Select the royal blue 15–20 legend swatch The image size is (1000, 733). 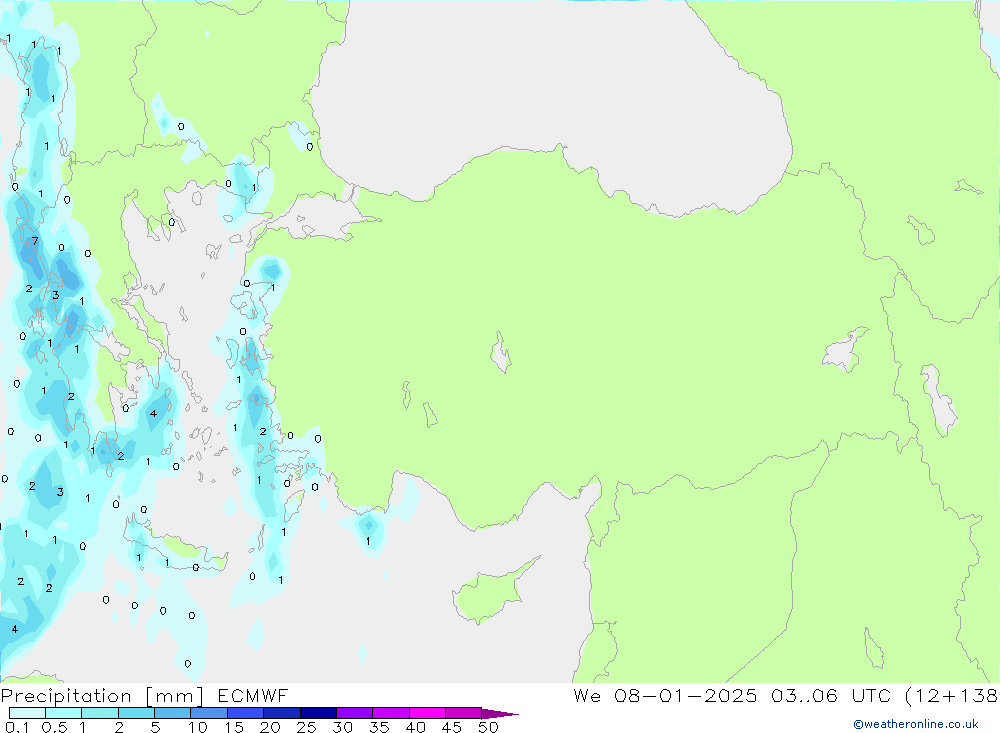click(x=246, y=713)
